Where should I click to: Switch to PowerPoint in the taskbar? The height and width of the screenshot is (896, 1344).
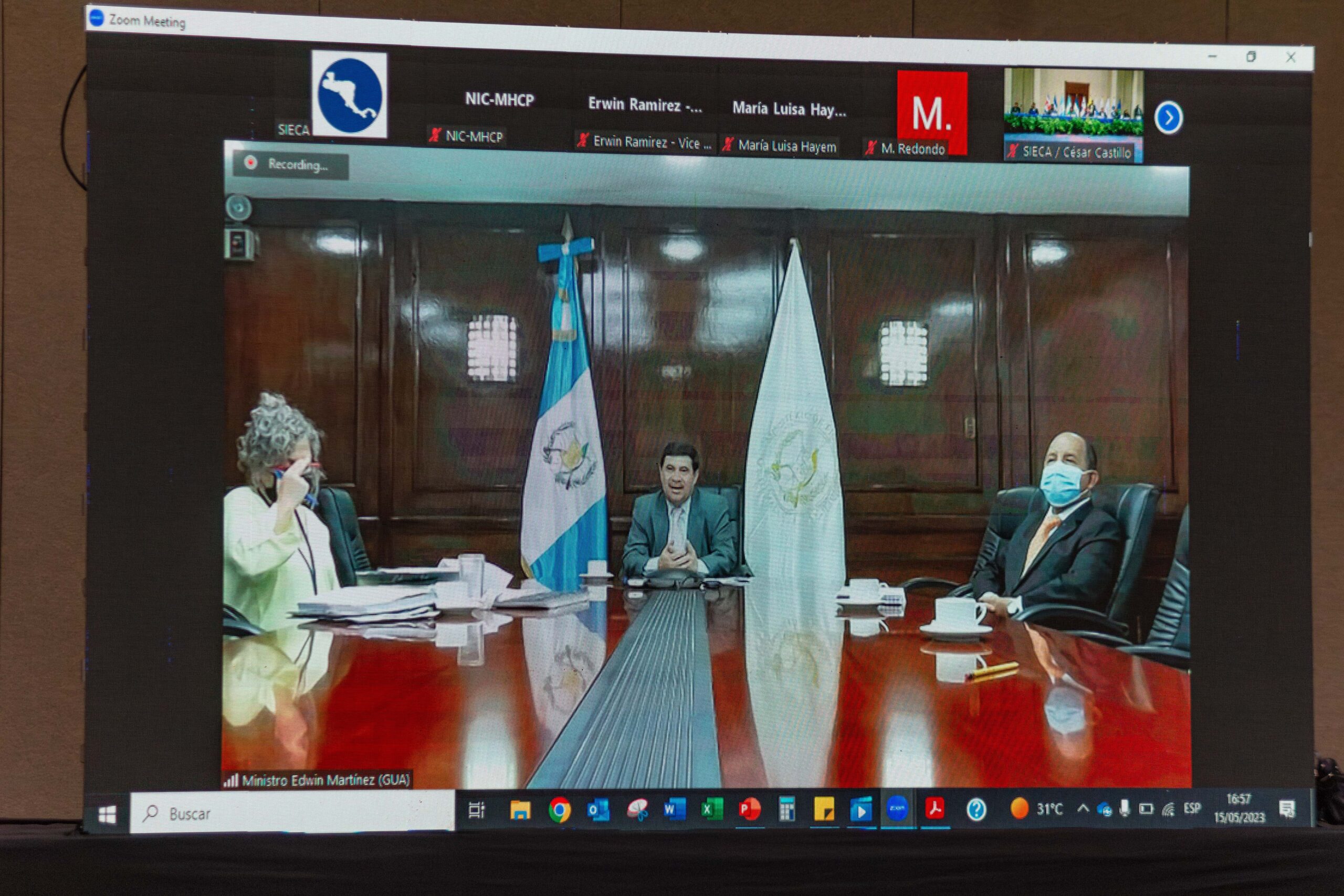click(x=749, y=809)
